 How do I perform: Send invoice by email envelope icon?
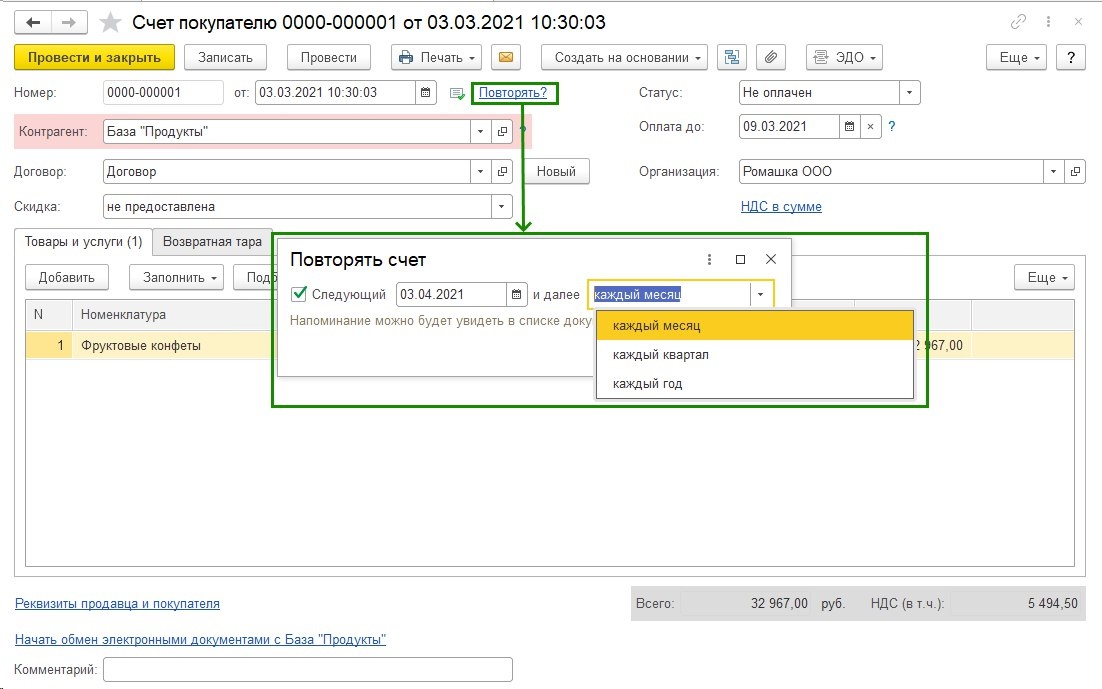[x=505, y=58]
